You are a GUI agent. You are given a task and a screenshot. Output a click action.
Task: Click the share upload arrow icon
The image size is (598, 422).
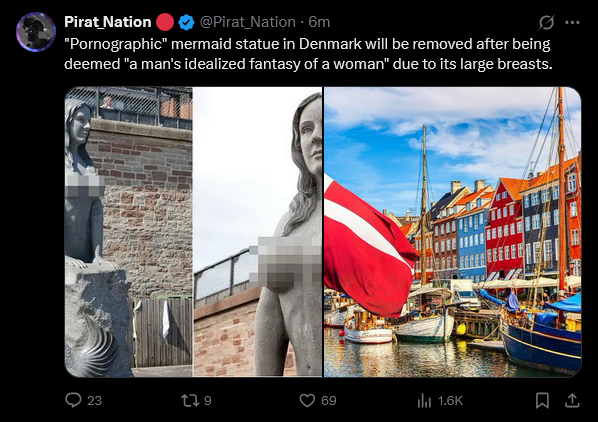tap(572, 400)
